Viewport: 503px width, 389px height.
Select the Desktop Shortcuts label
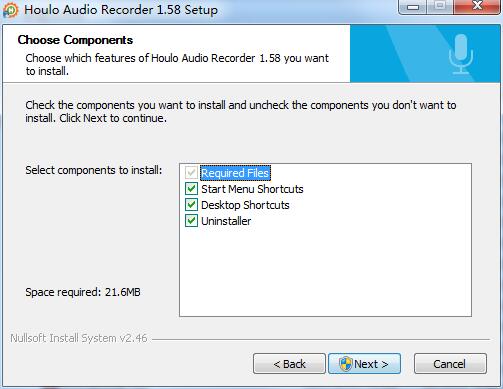pos(245,205)
